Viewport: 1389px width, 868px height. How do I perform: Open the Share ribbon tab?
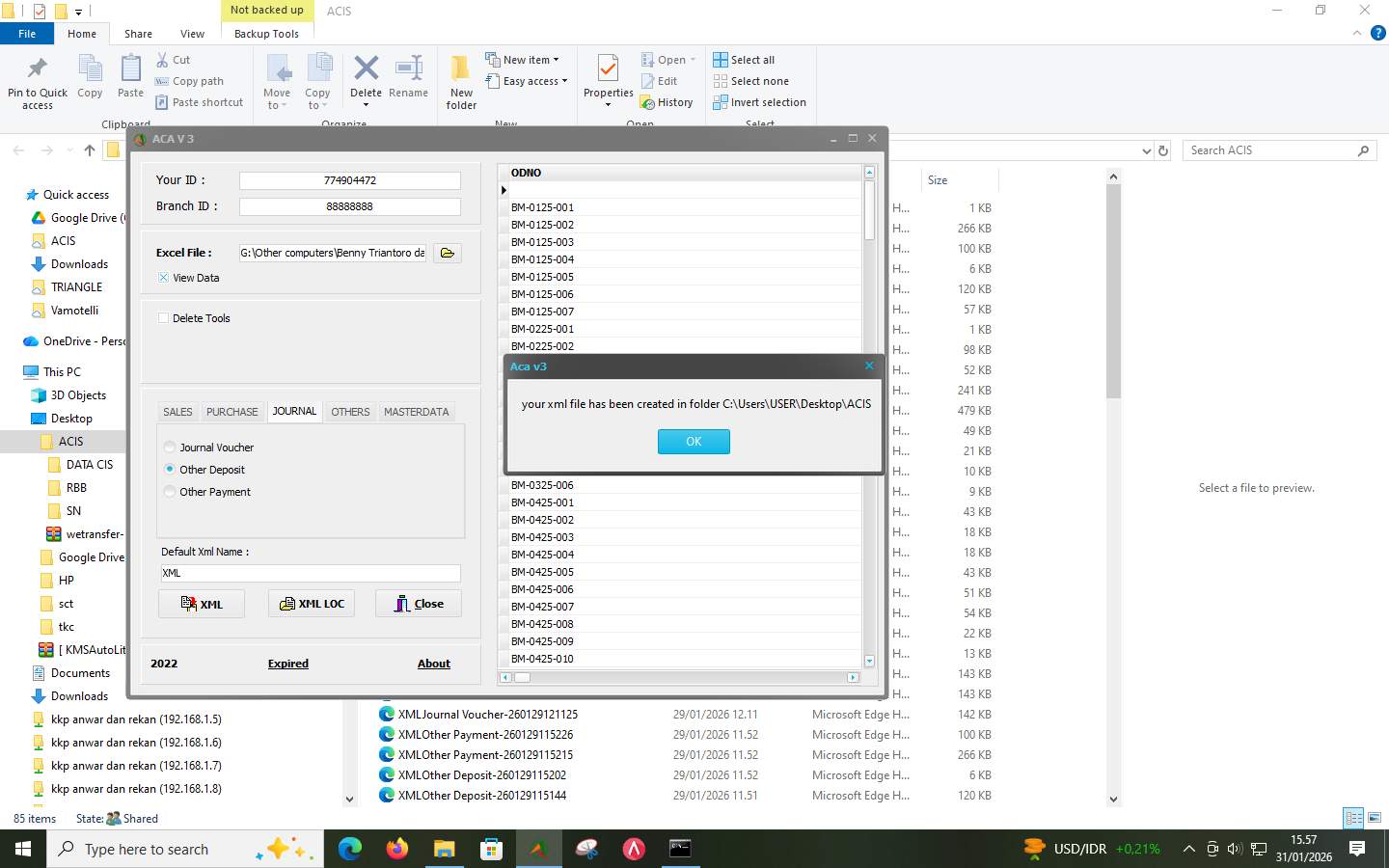(138, 33)
